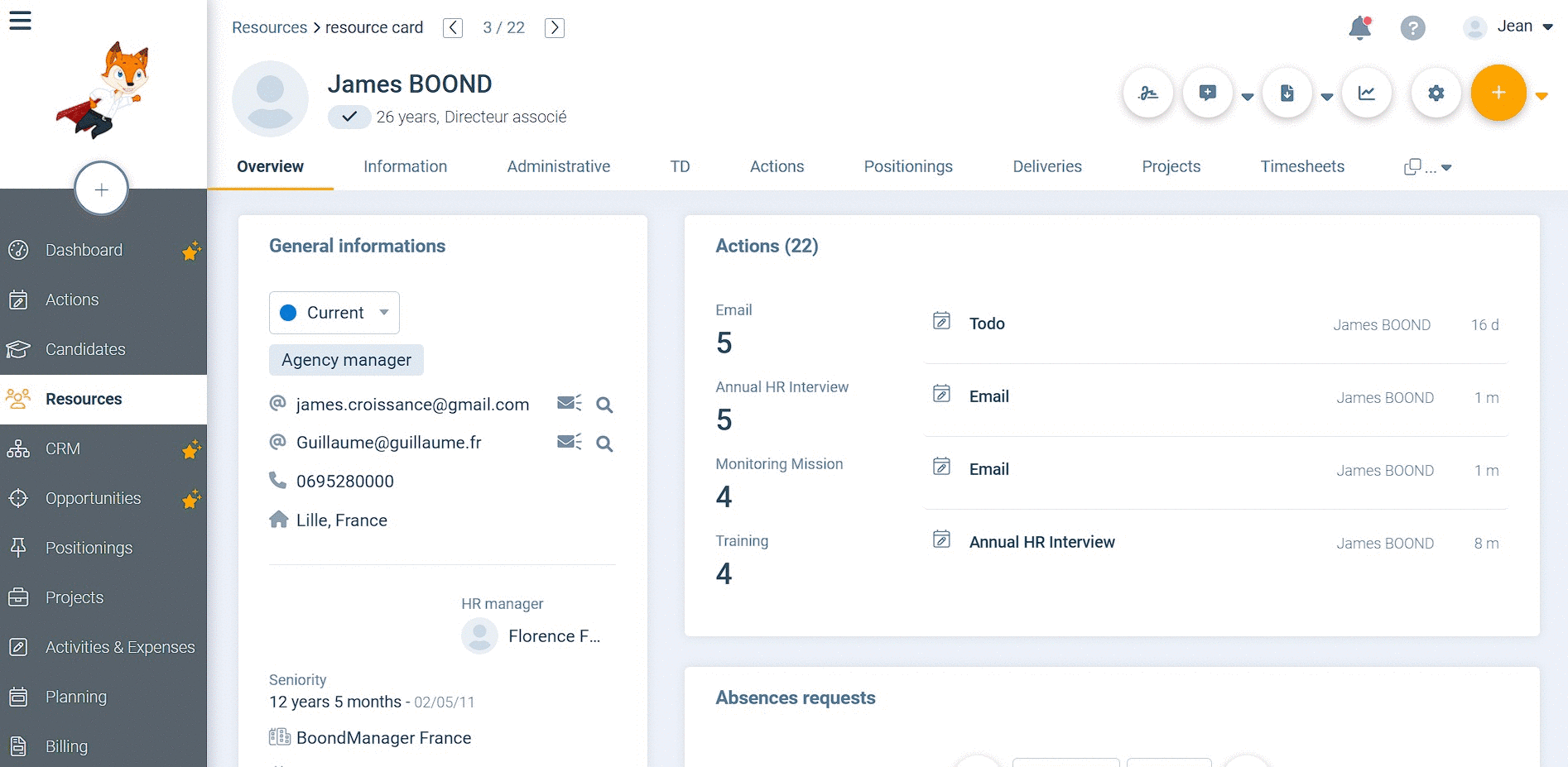Expand the comment button dropdown arrow
This screenshot has height=767, width=1568.
click(1248, 97)
